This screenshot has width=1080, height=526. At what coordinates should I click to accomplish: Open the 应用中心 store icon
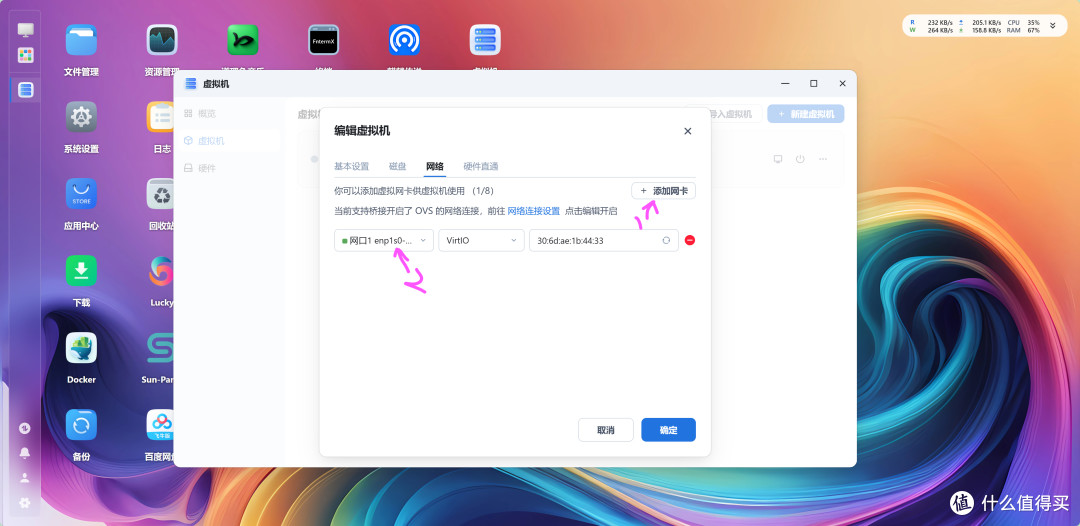[81, 194]
